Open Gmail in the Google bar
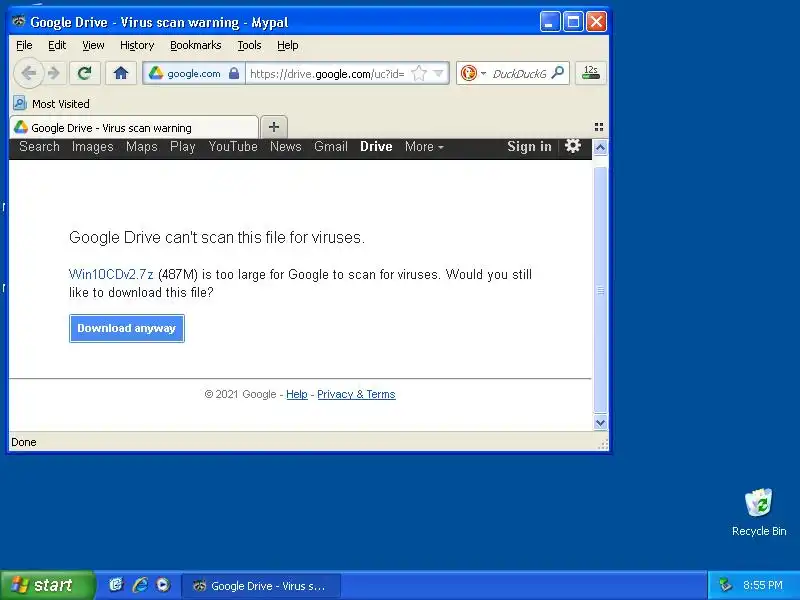The width and height of the screenshot is (800, 600). coord(331,147)
